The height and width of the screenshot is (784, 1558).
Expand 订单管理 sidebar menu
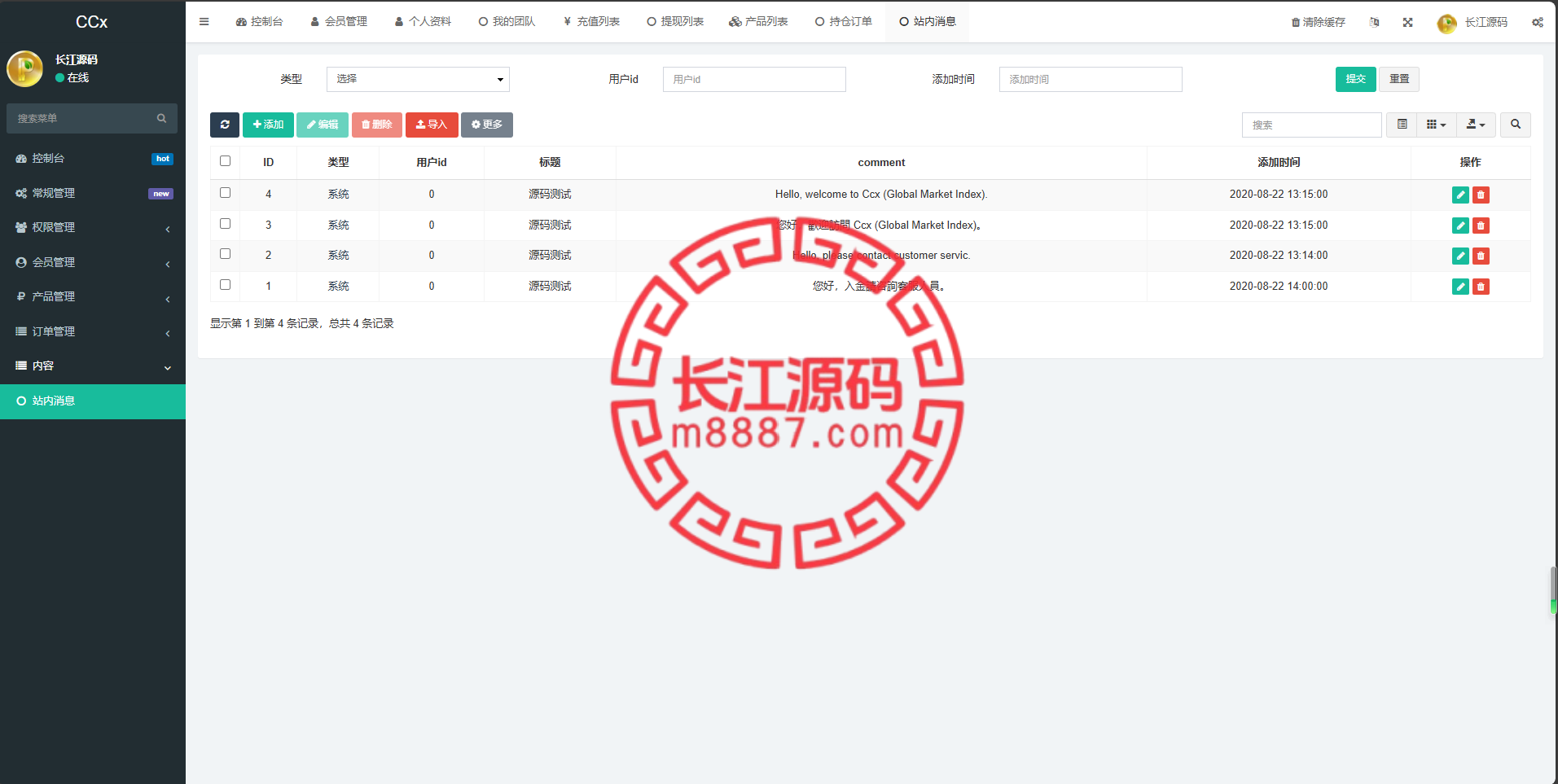coord(93,331)
